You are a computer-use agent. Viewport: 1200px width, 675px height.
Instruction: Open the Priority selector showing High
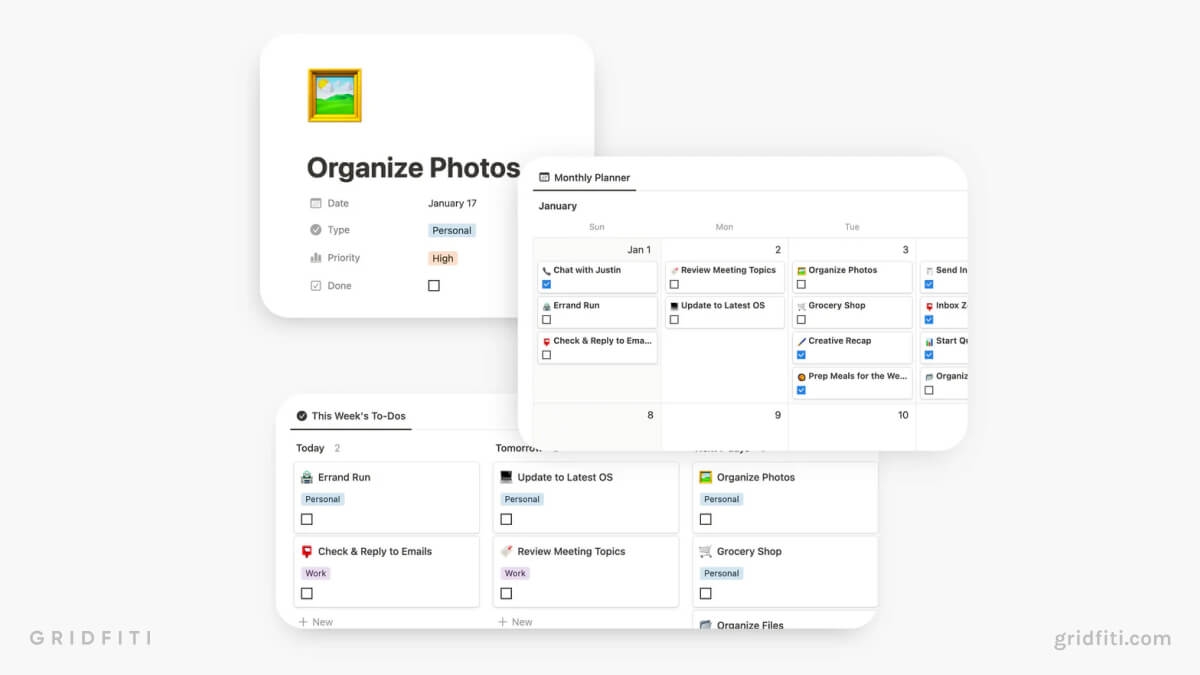tap(442, 257)
